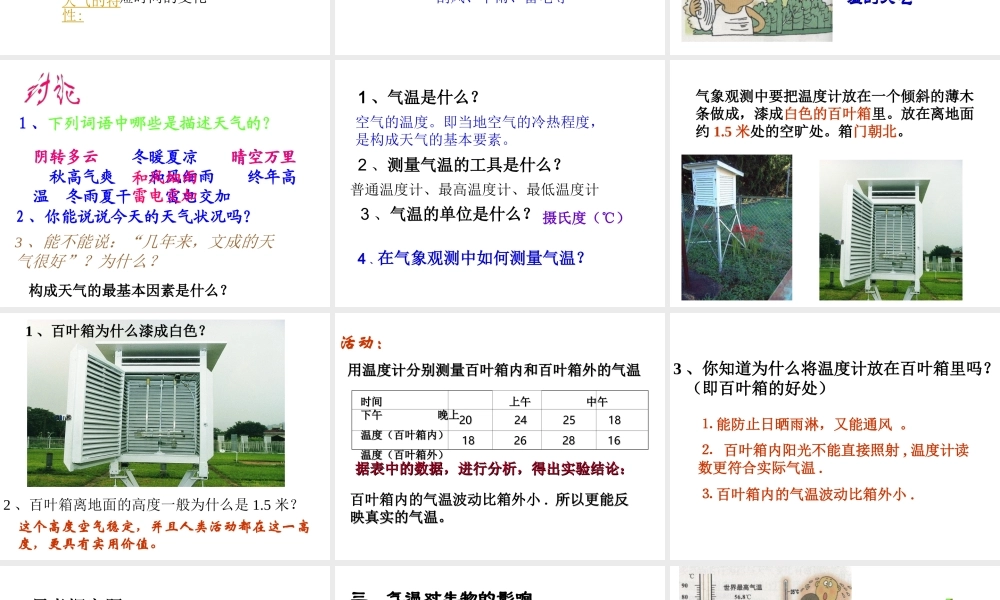Click the phrase 秋高气爽
This screenshot has width=1000, height=600.
coord(82,177)
